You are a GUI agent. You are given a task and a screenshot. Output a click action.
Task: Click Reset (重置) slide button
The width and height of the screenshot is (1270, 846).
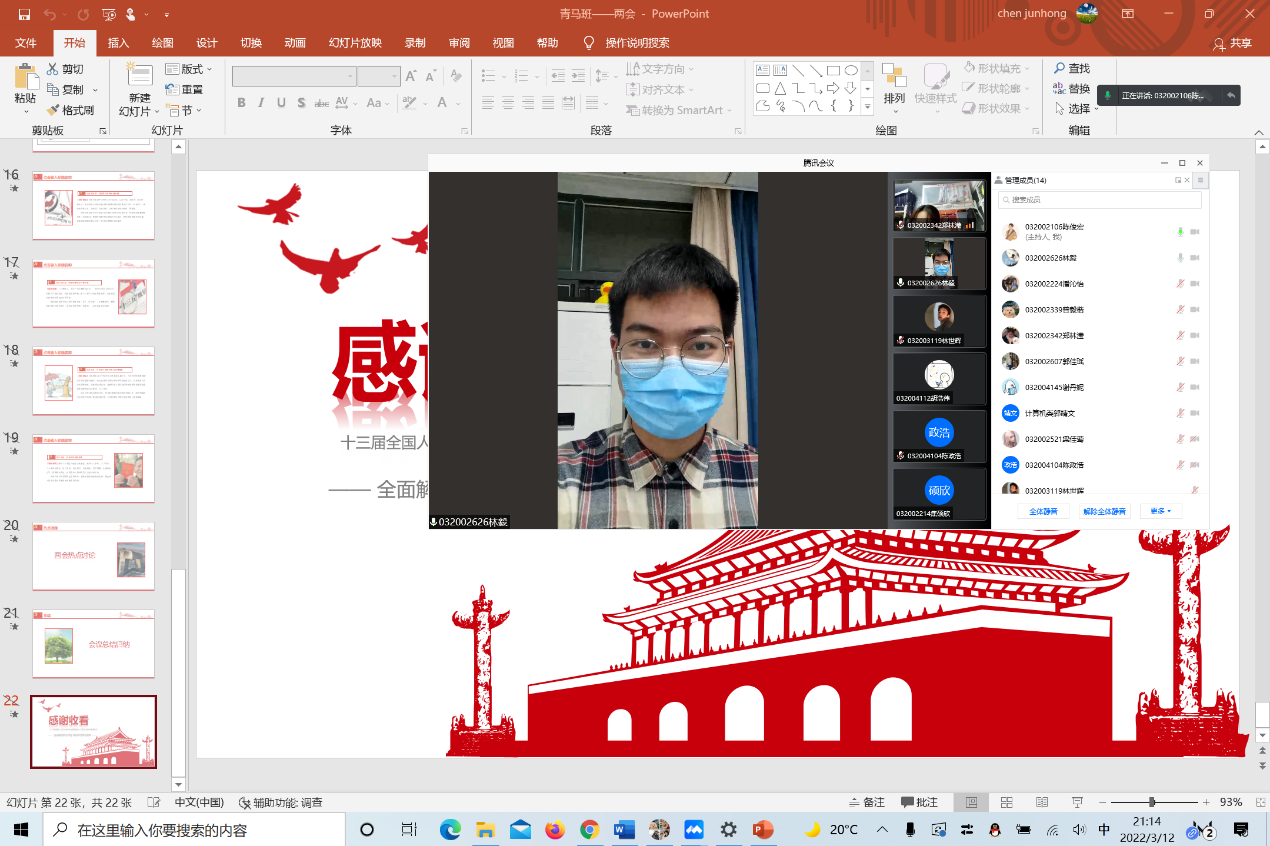(184, 89)
